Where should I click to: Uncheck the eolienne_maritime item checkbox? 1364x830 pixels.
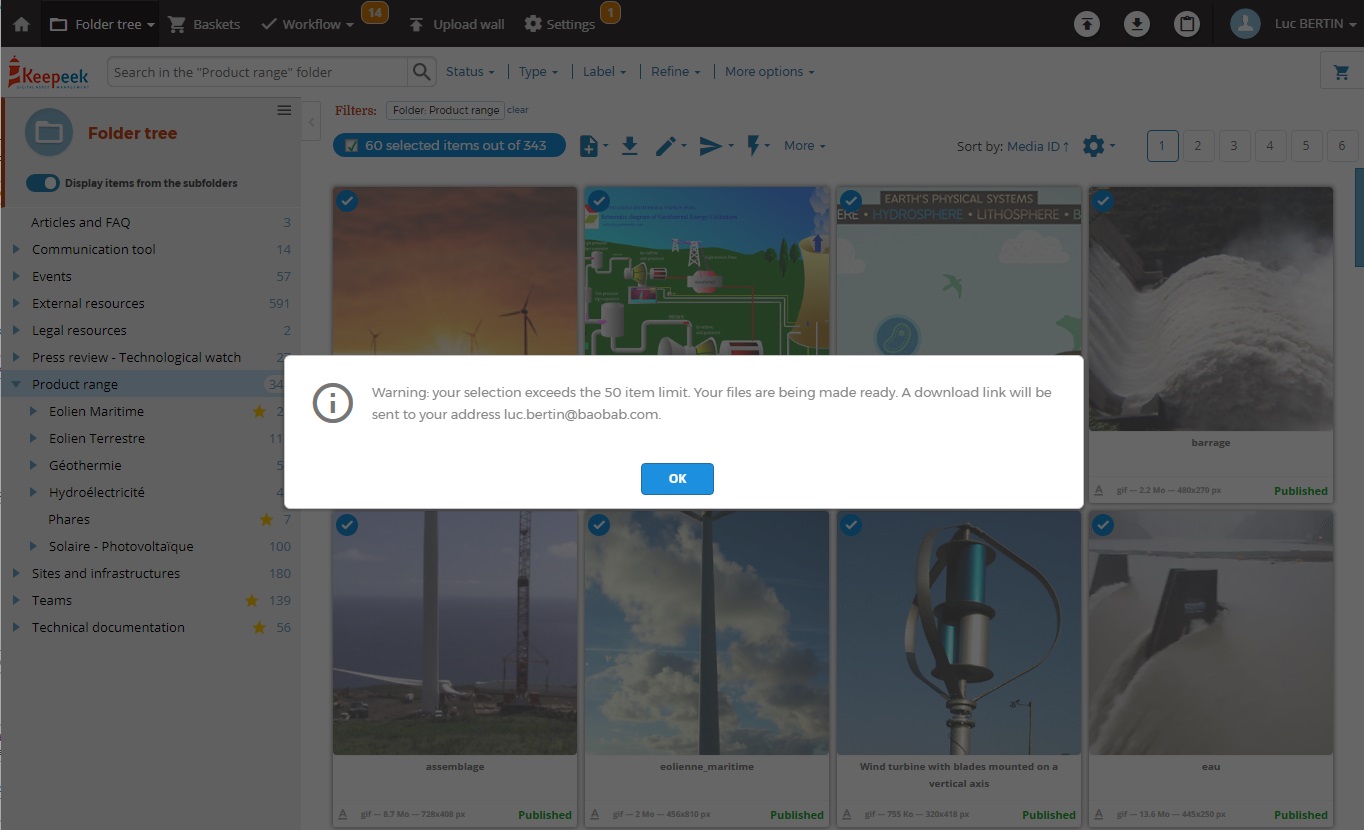click(599, 525)
